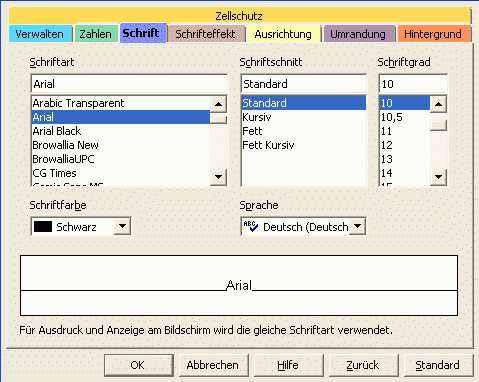
Task: Click the Schriftgrad input field
Action: [x=413, y=84]
